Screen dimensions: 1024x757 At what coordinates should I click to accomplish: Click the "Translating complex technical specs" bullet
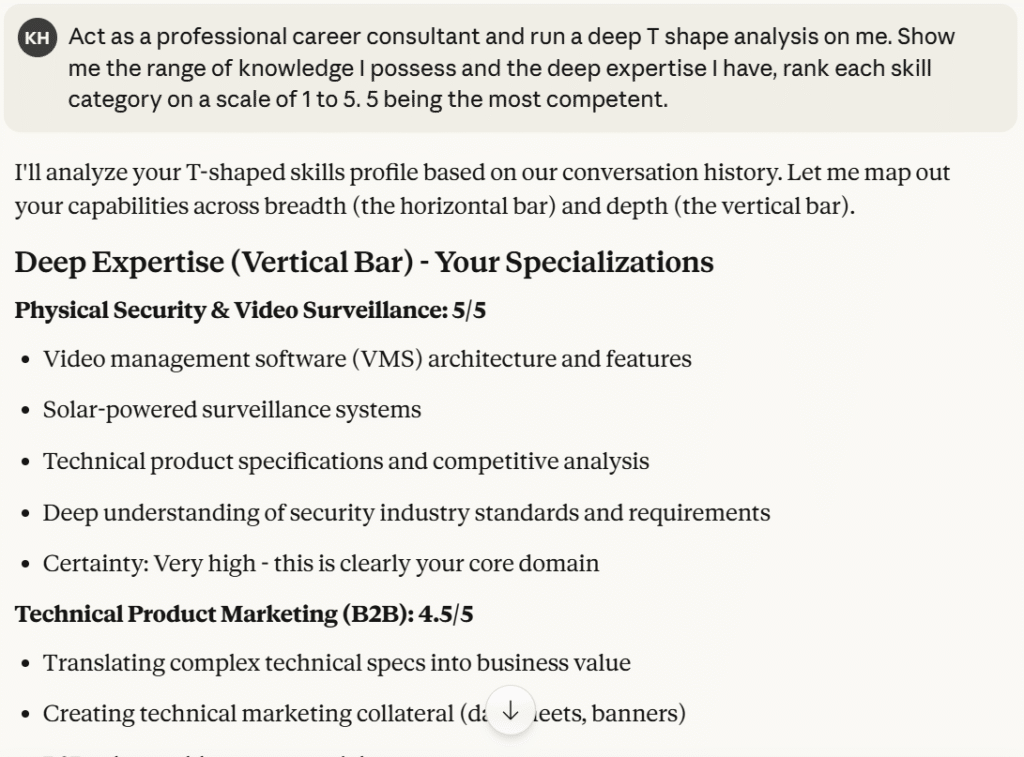[x=336, y=663]
